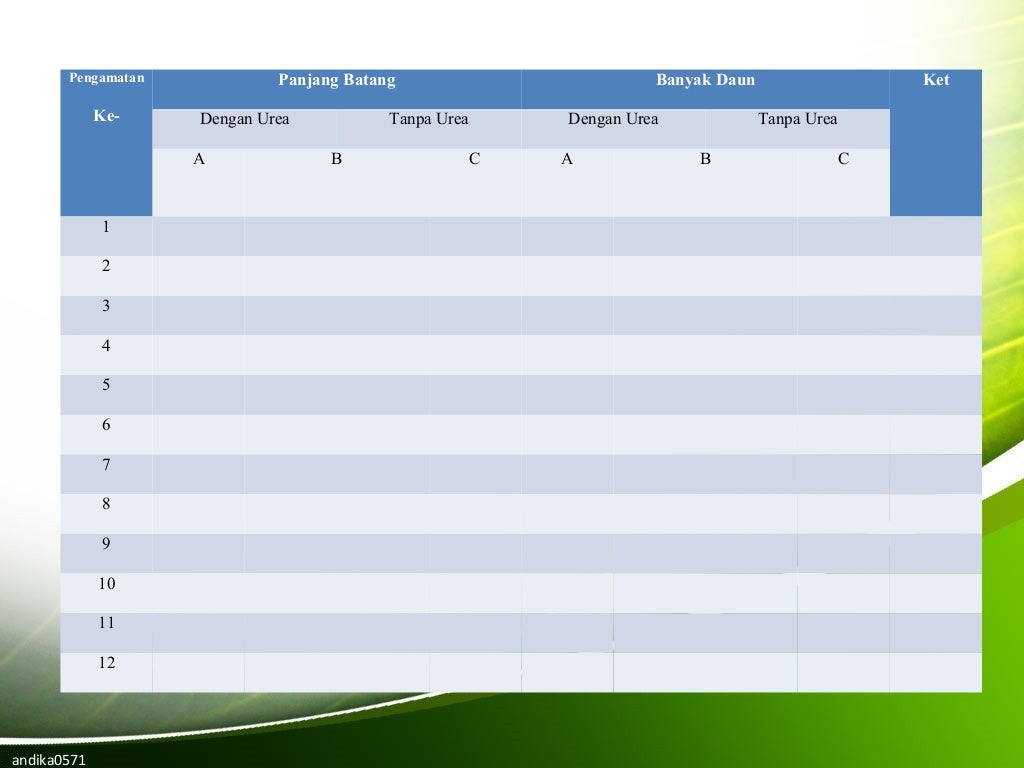This screenshot has height=768, width=1024.
Task: Select the "Ke-" header label
Action: pos(106,116)
